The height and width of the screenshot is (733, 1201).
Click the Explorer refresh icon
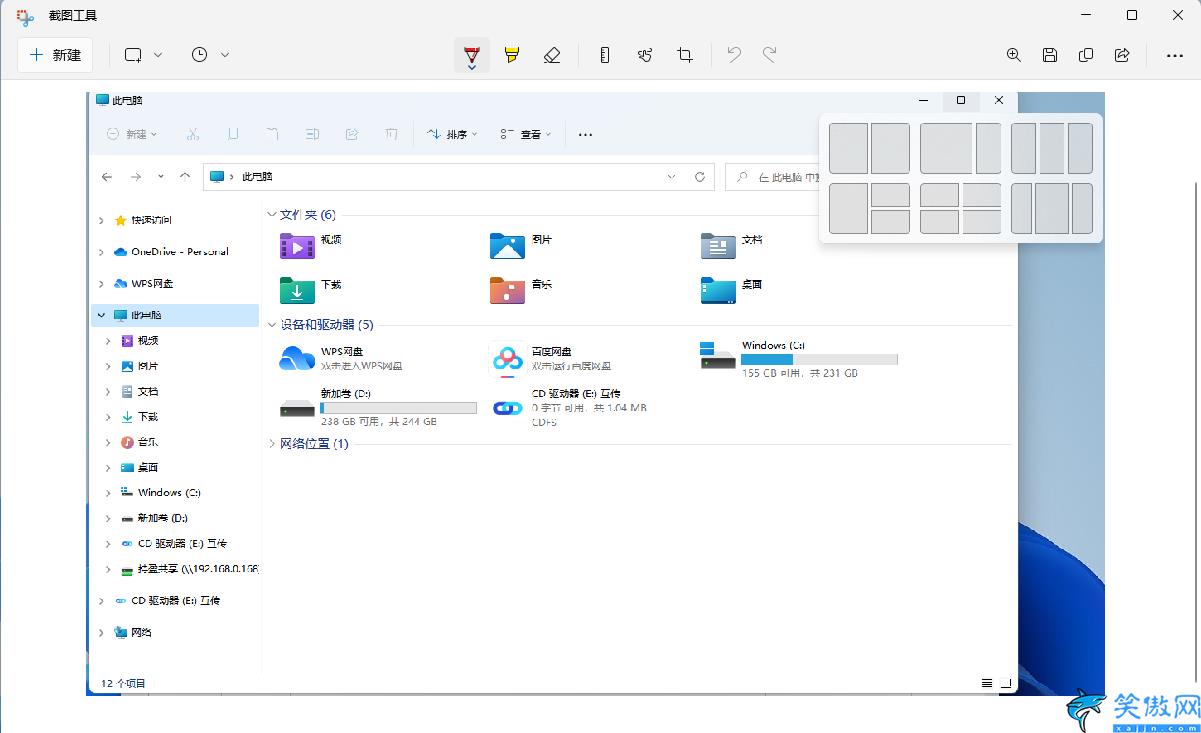[700, 176]
